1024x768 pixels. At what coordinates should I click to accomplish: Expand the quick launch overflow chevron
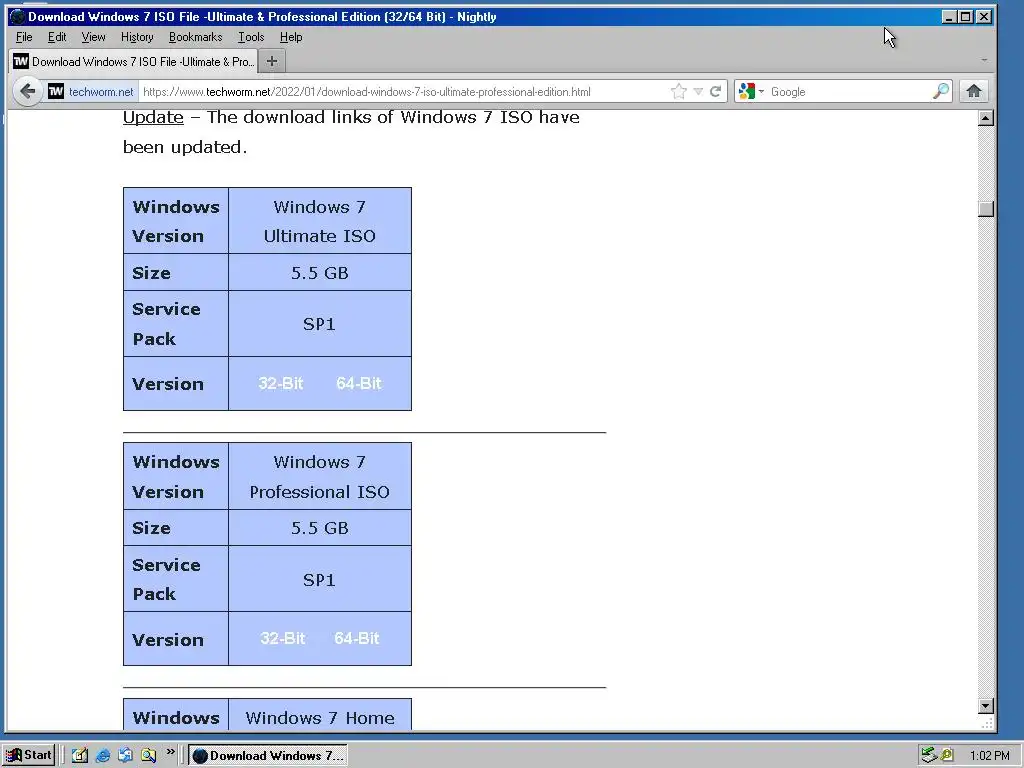point(170,752)
